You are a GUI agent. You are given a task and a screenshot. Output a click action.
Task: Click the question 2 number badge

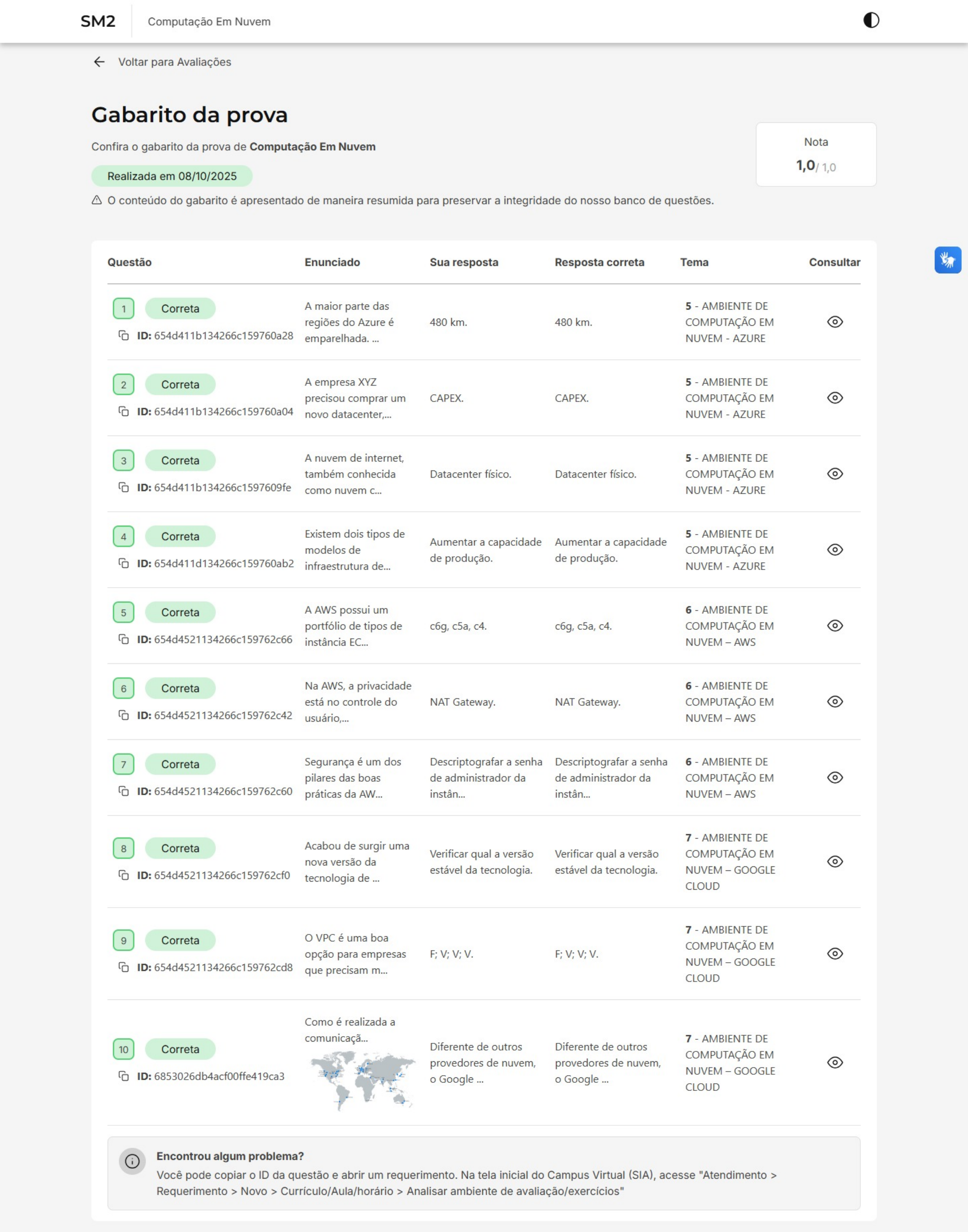pyautogui.click(x=124, y=385)
